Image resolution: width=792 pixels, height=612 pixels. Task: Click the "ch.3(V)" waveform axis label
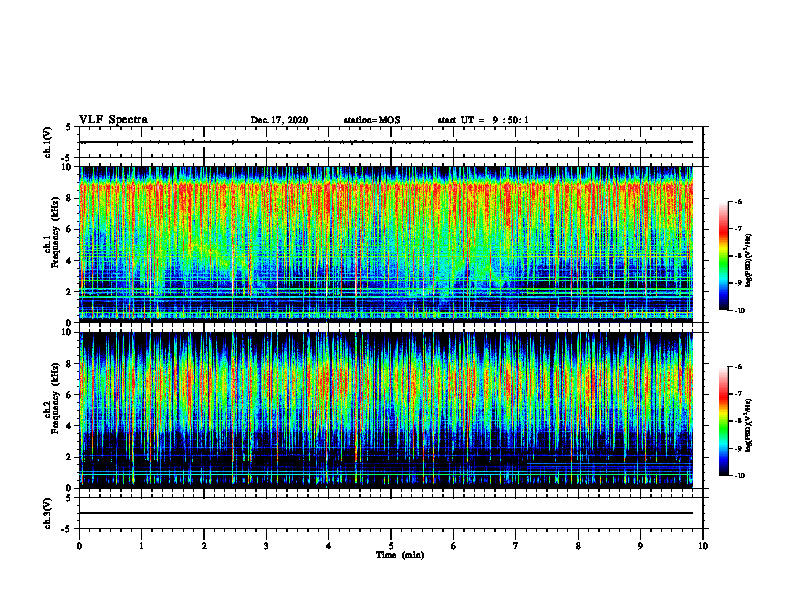click(x=47, y=513)
